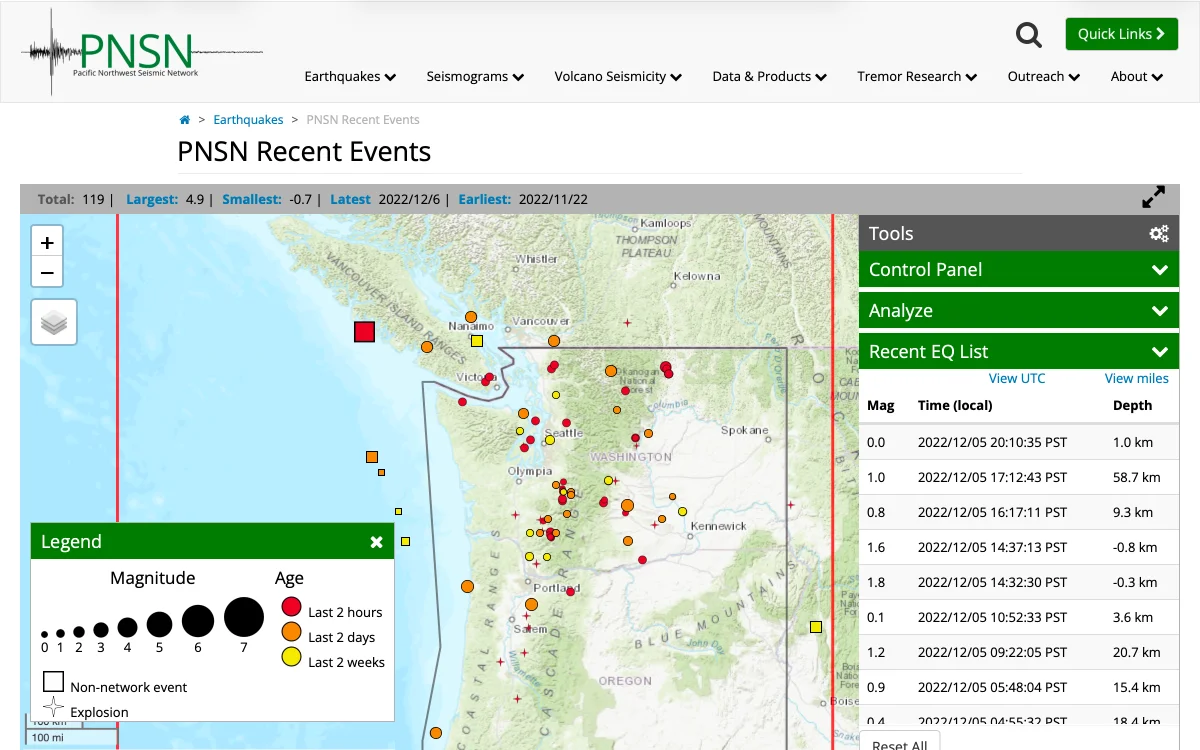The image size is (1200, 750).
Task: Switch depth to View miles
Action: pos(1136,379)
